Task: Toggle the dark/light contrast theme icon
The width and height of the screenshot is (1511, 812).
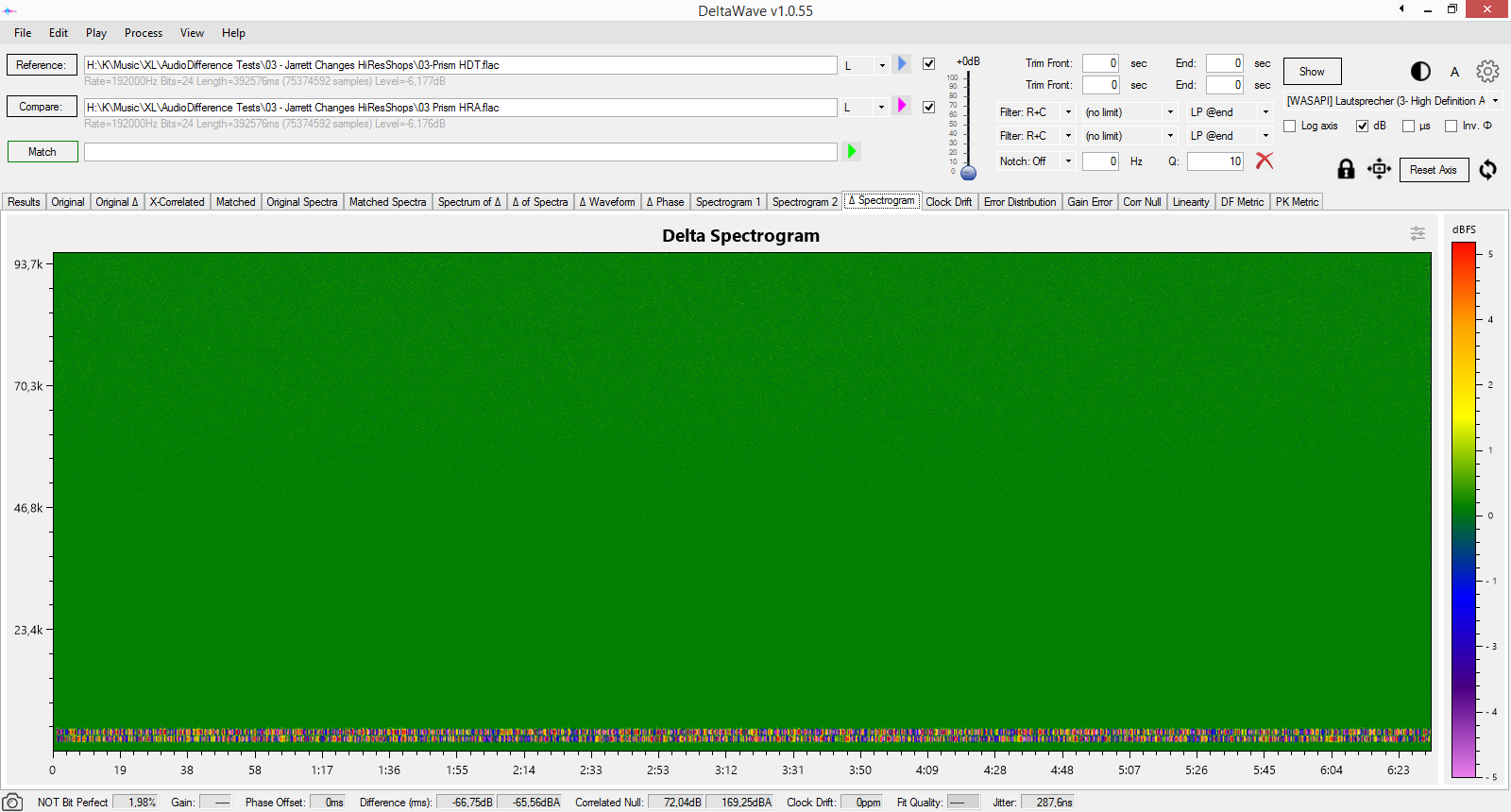Action: [x=1420, y=72]
